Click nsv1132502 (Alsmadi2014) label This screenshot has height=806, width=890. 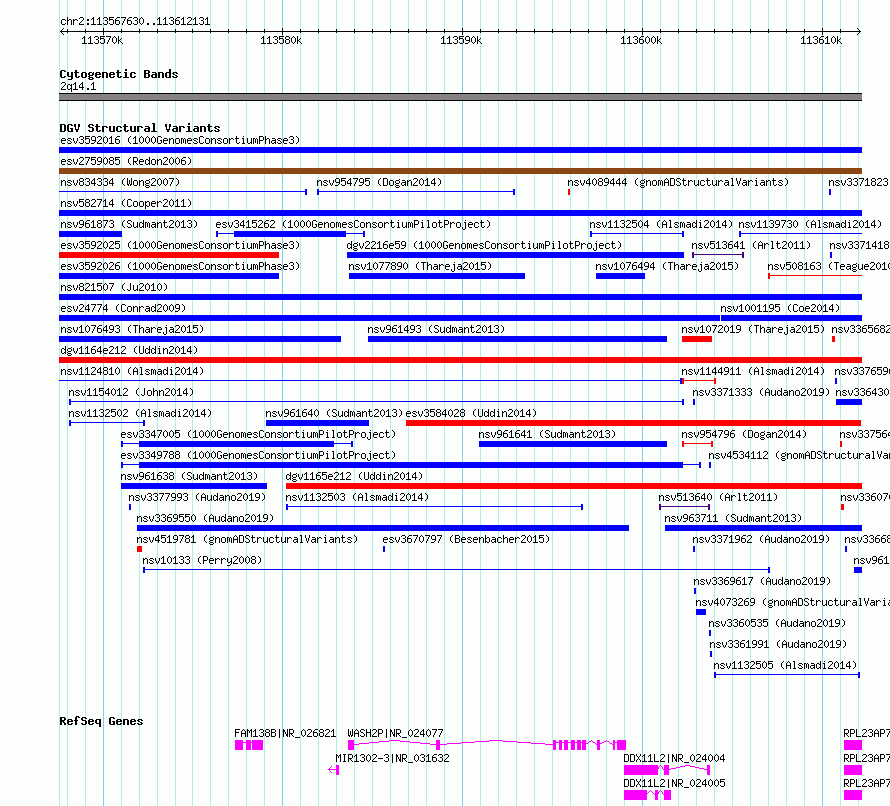pos(140,413)
